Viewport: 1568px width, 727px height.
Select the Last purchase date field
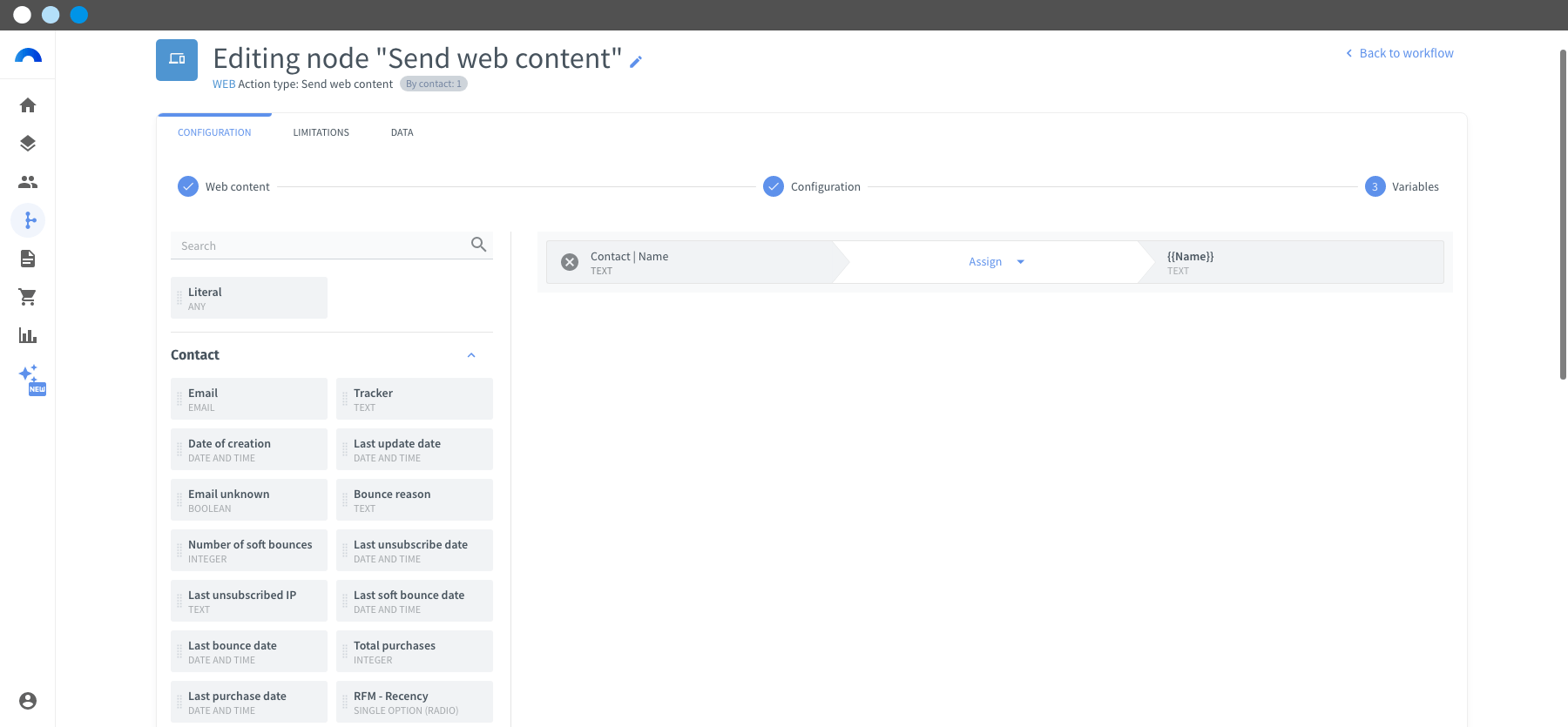(x=249, y=702)
